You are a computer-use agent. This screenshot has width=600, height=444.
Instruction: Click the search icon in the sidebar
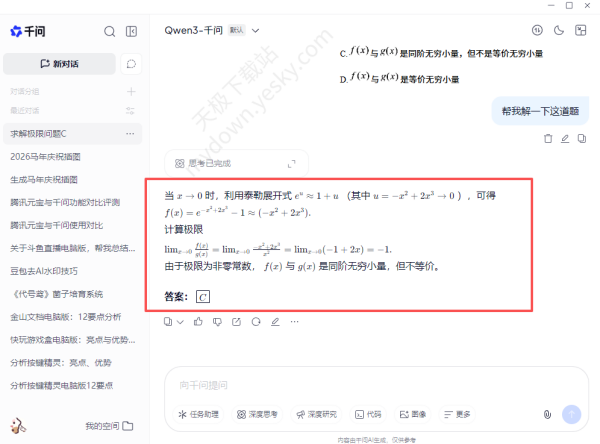(x=110, y=31)
